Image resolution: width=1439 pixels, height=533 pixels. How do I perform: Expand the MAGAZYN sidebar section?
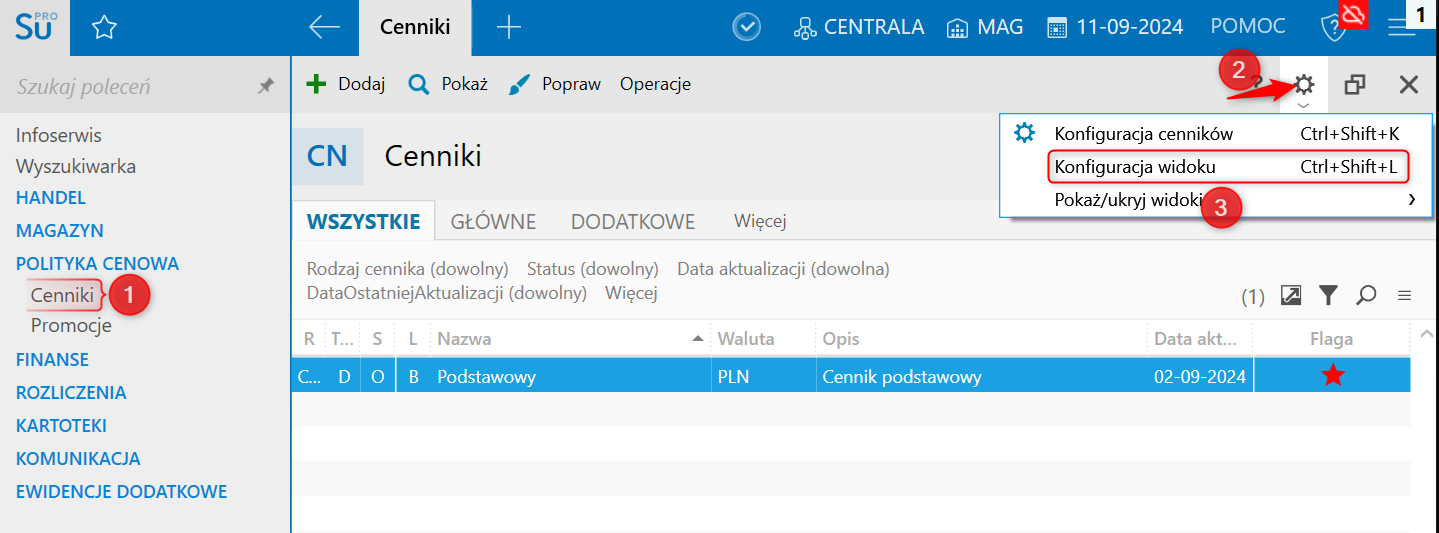pos(60,230)
